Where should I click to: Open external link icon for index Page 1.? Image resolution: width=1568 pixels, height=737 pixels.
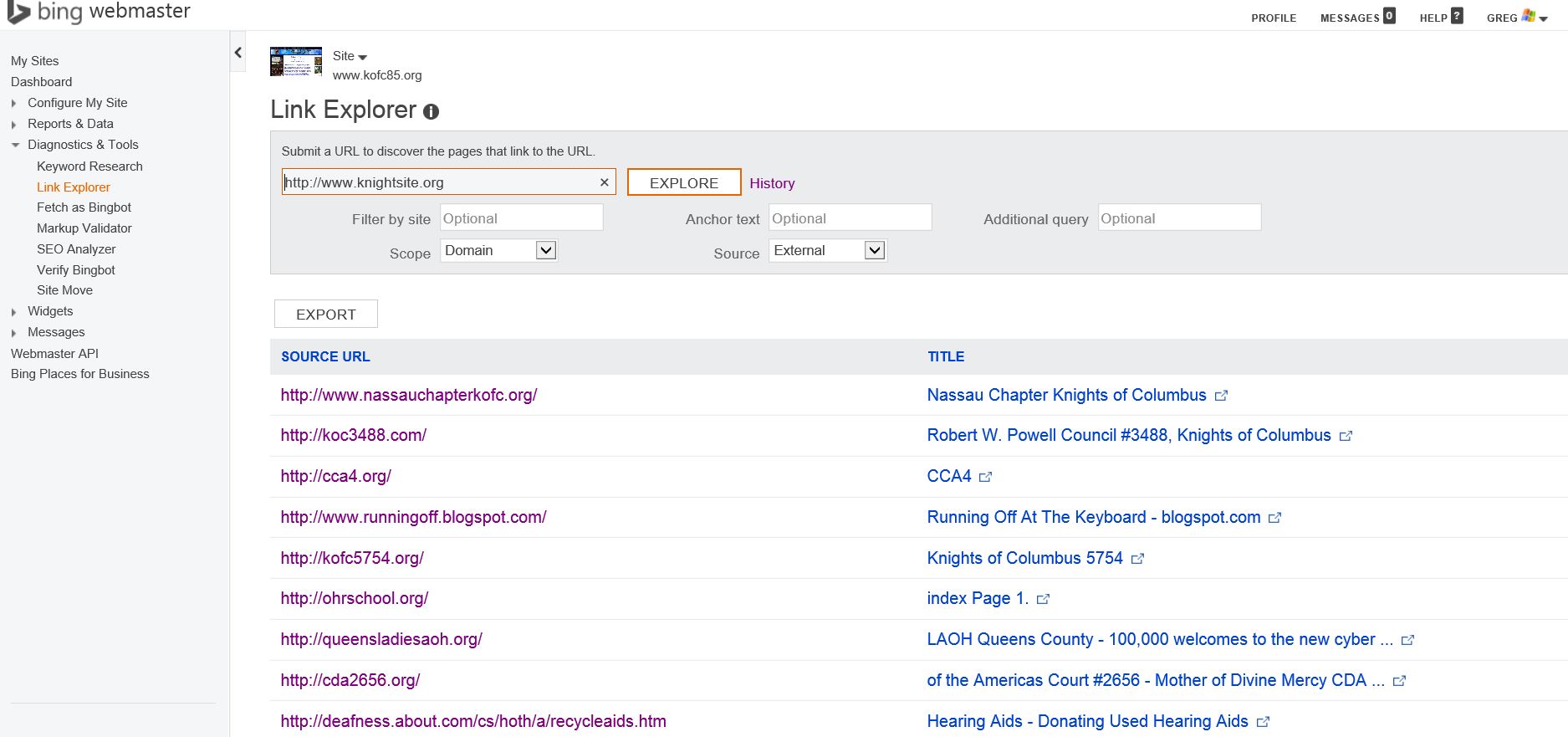click(1043, 599)
